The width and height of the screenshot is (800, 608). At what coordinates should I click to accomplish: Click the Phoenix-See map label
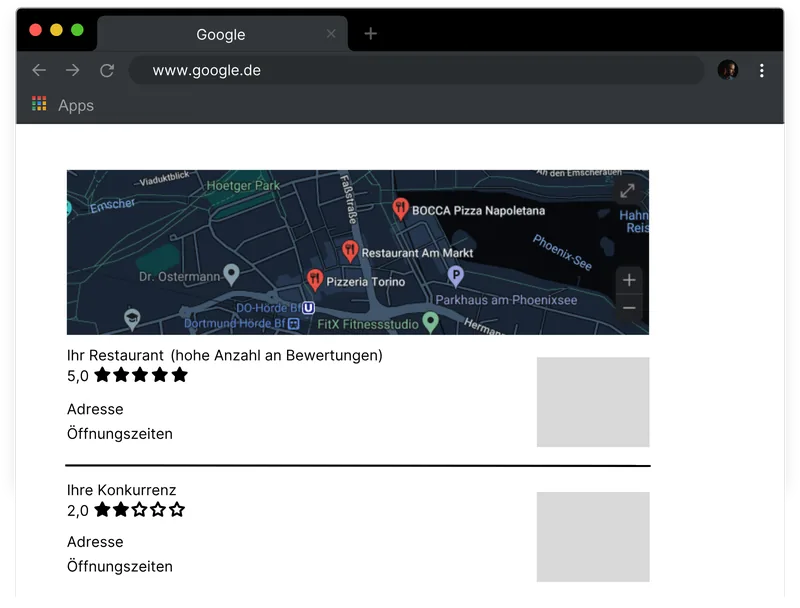(562, 252)
